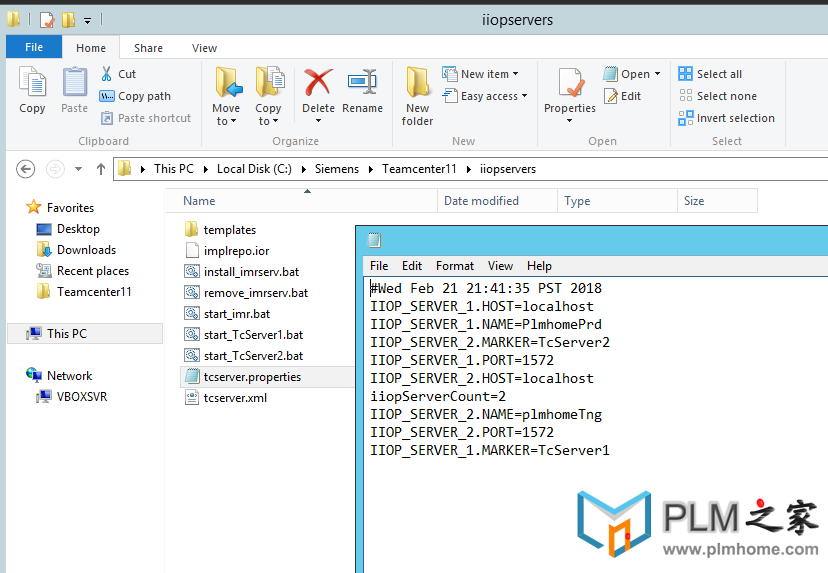Go to This PC in address bar
Viewport: 828px width, 573px height.
pyautogui.click(x=174, y=169)
